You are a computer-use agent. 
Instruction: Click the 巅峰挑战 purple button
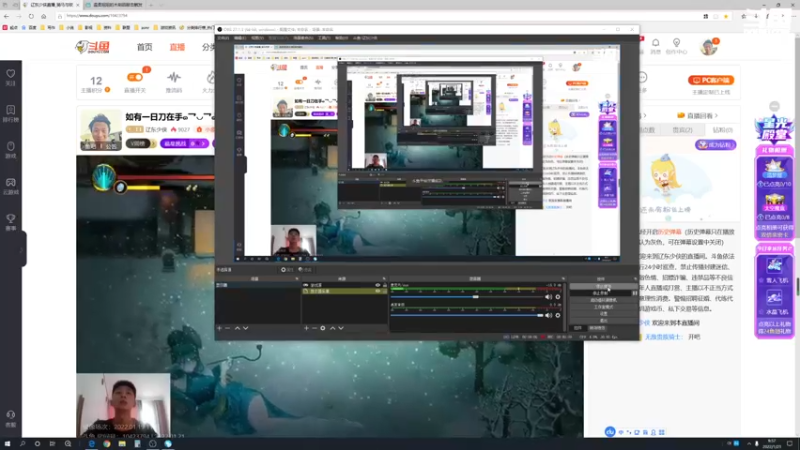(x=184, y=144)
